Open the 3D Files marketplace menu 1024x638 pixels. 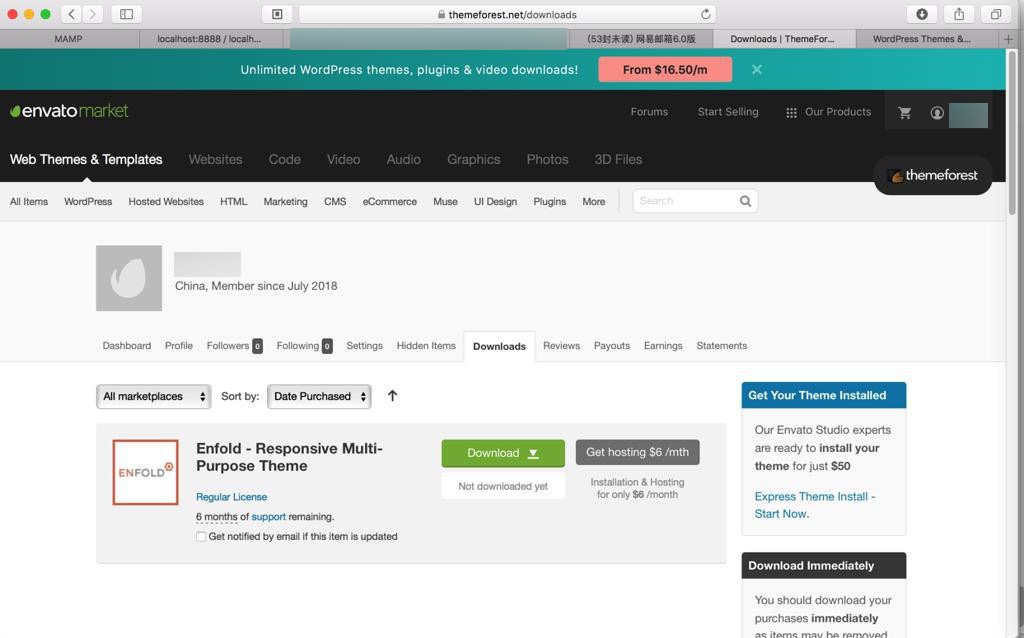[618, 159]
